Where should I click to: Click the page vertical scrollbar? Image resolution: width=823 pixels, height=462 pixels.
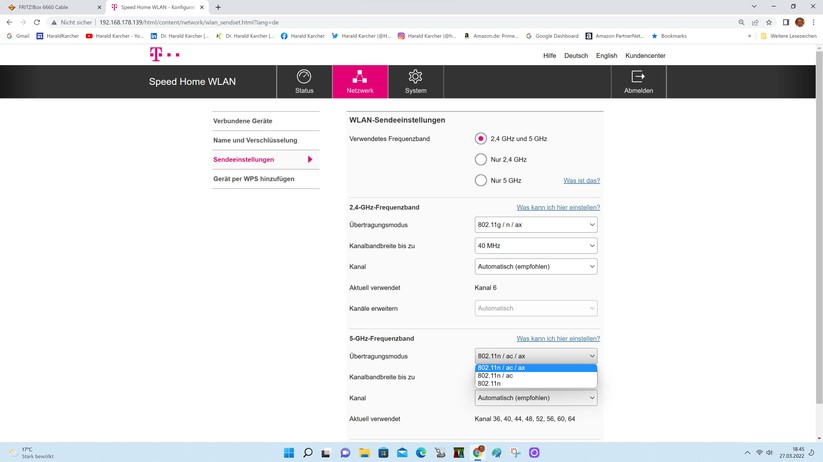click(819, 226)
